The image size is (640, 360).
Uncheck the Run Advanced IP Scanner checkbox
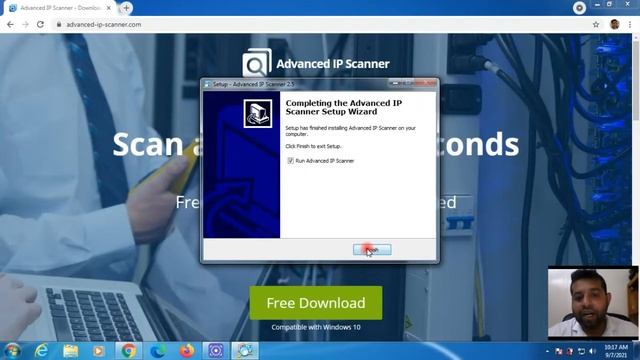click(x=291, y=161)
